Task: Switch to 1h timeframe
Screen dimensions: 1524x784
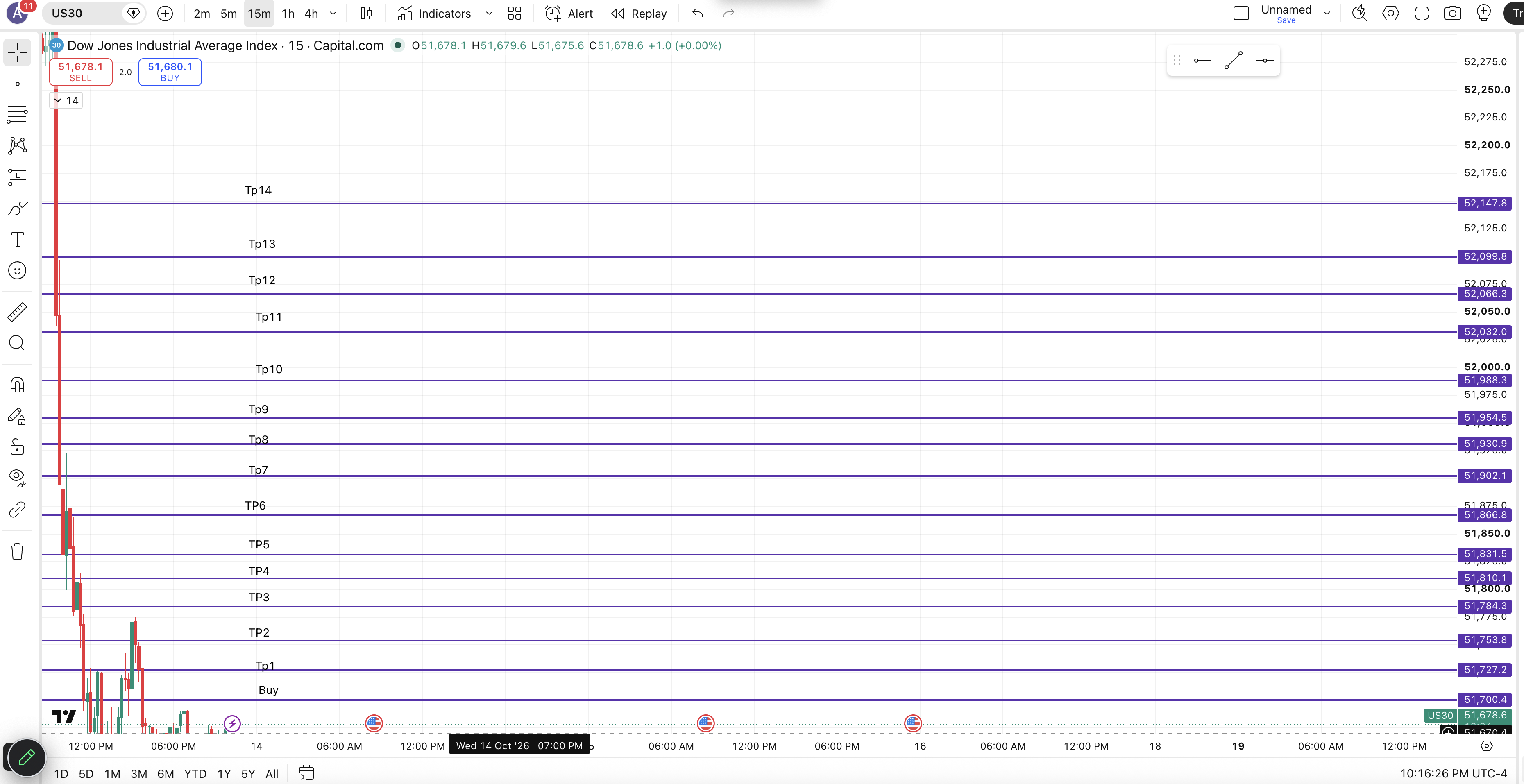Action: tap(288, 13)
